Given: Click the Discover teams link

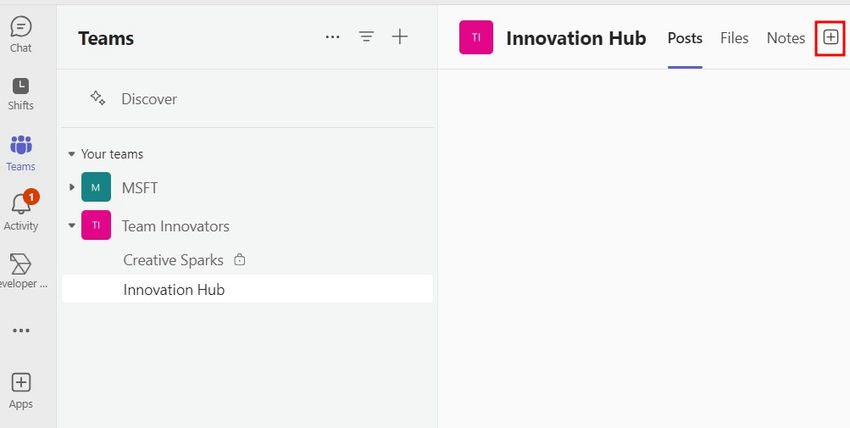Looking at the screenshot, I should pos(148,99).
